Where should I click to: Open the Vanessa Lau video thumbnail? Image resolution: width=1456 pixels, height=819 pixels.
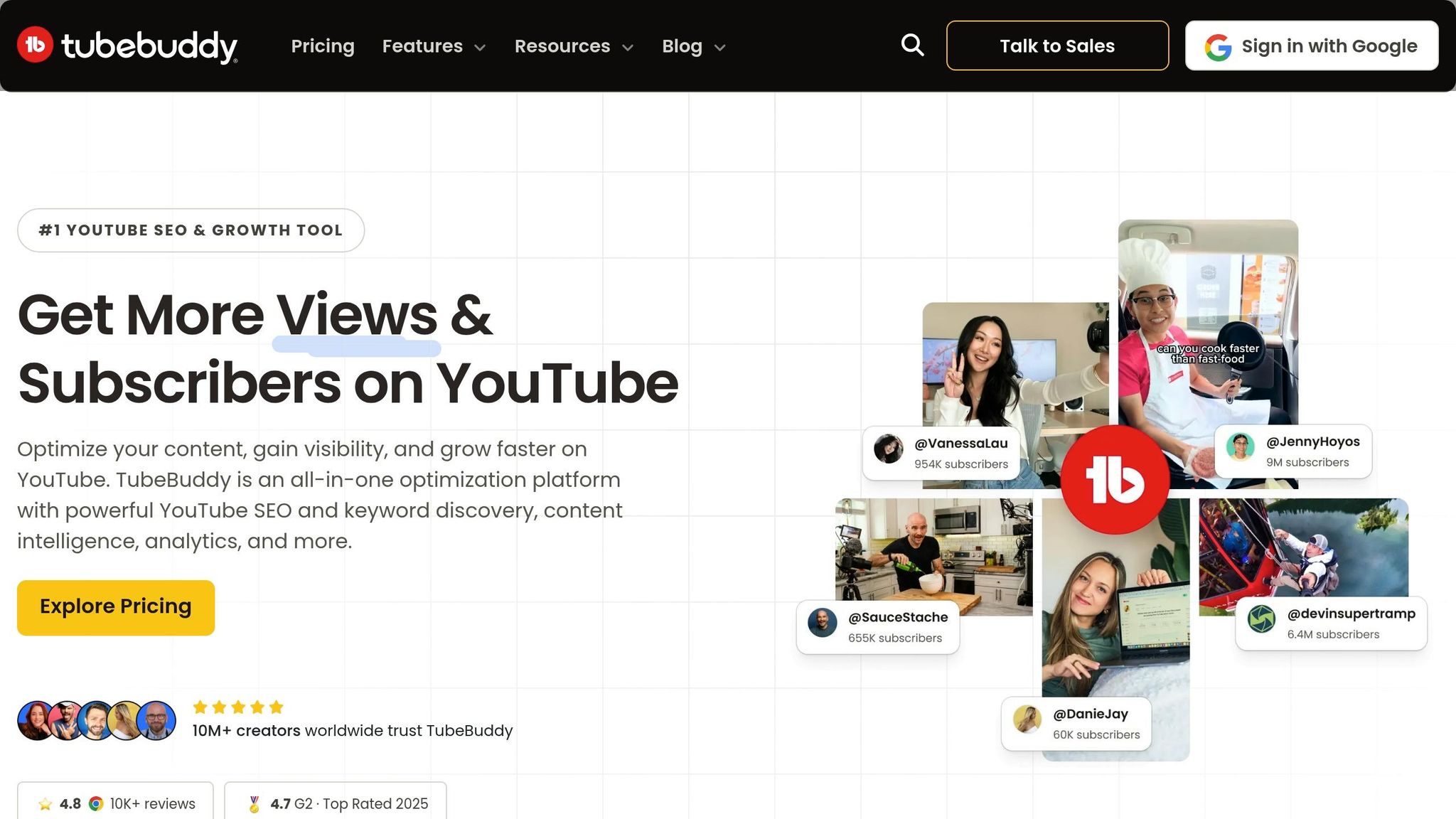pyautogui.click(x=1015, y=395)
